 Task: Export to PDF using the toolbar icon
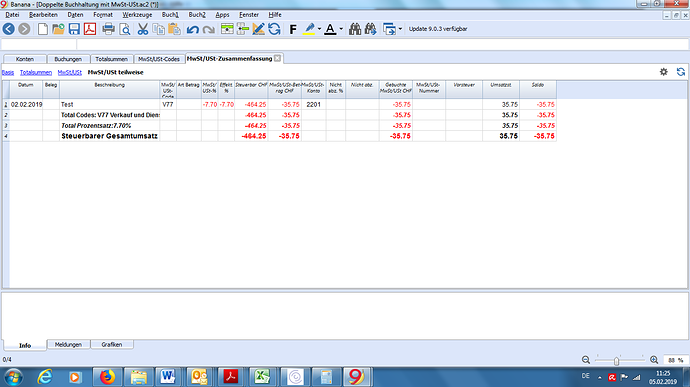tap(90, 29)
